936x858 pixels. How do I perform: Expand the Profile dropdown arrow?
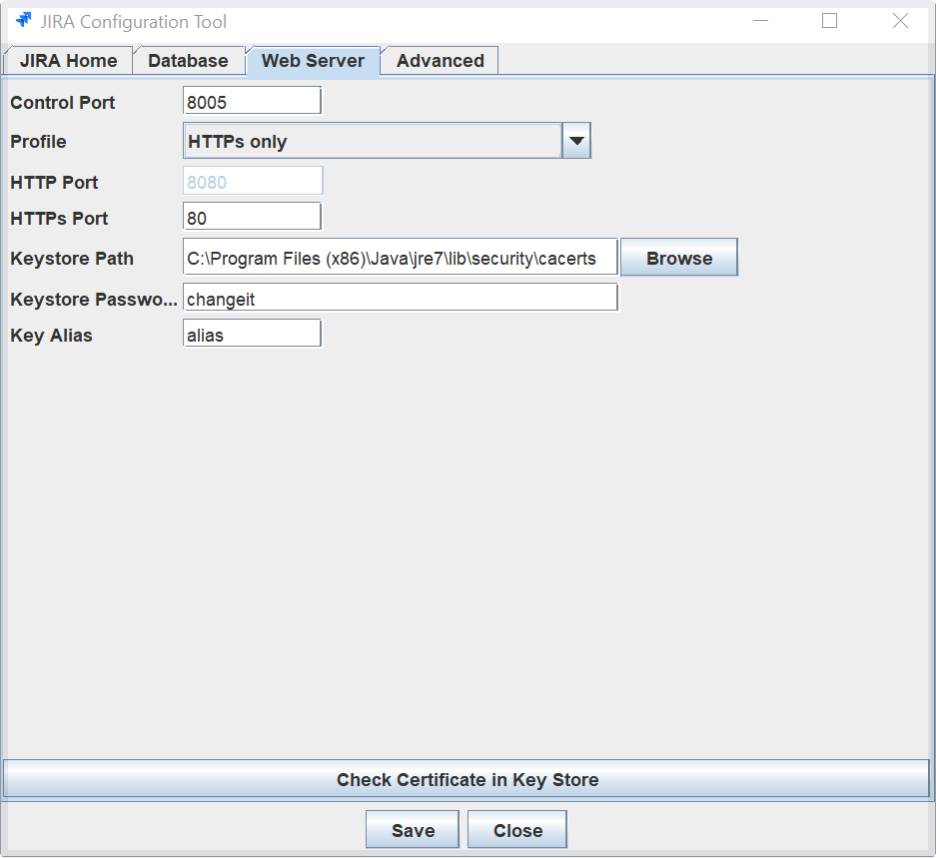click(x=577, y=142)
